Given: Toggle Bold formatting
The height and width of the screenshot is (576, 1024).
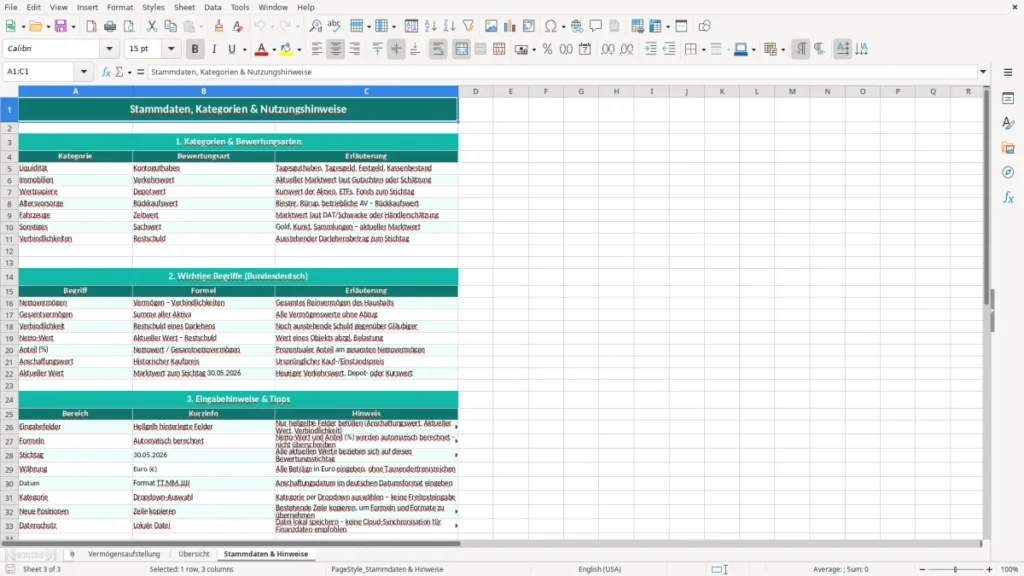Looking at the screenshot, I should (195, 49).
